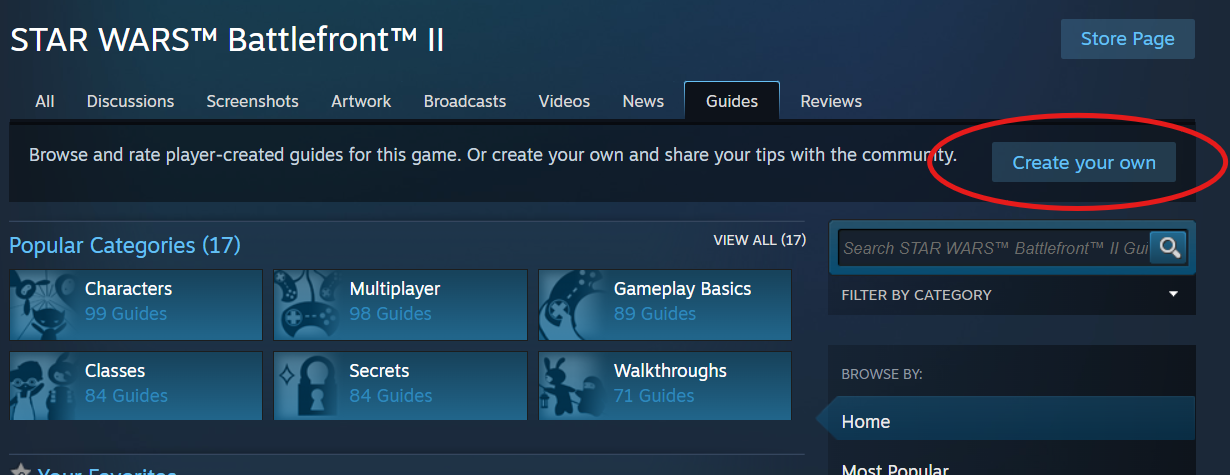
Task: Open the Characters category icon
Action: (x=43, y=304)
